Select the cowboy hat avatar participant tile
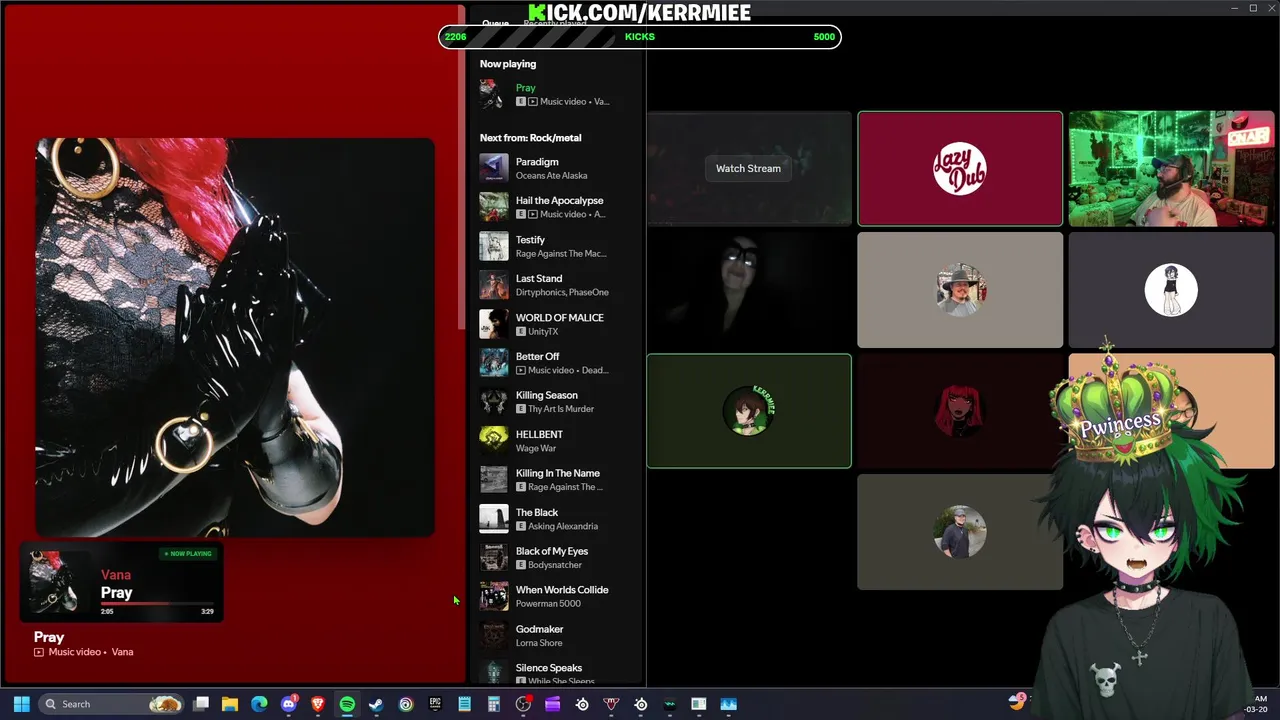The width and height of the screenshot is (1280, 720). (x=960, y=290)
